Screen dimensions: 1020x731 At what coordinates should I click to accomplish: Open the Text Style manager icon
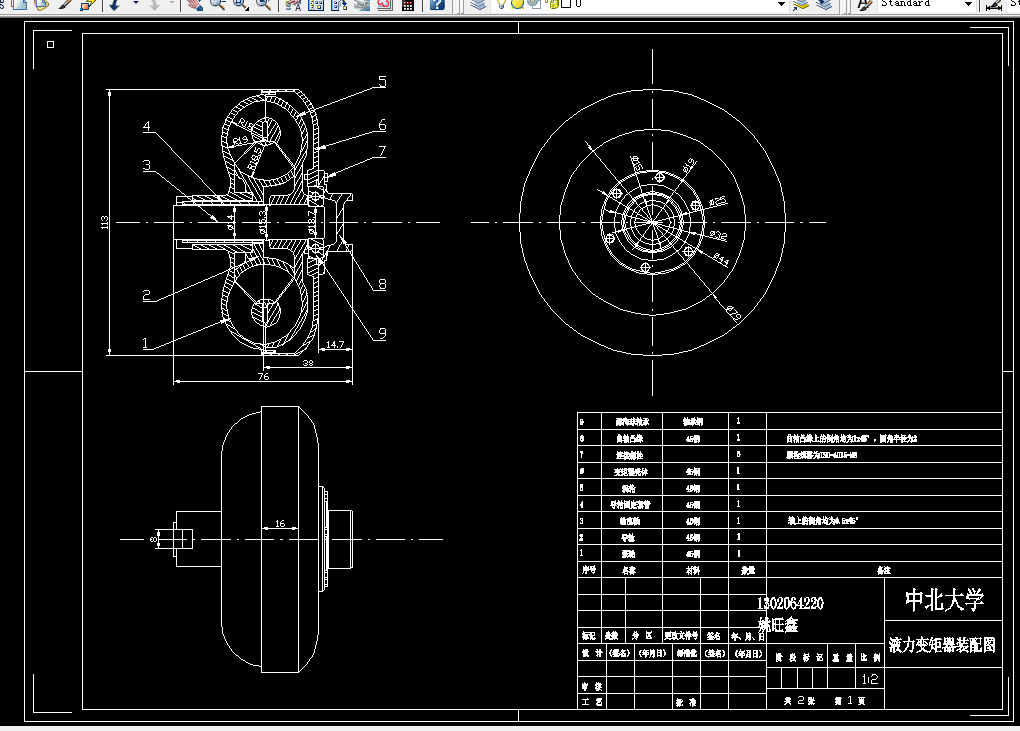pos(865,5)
